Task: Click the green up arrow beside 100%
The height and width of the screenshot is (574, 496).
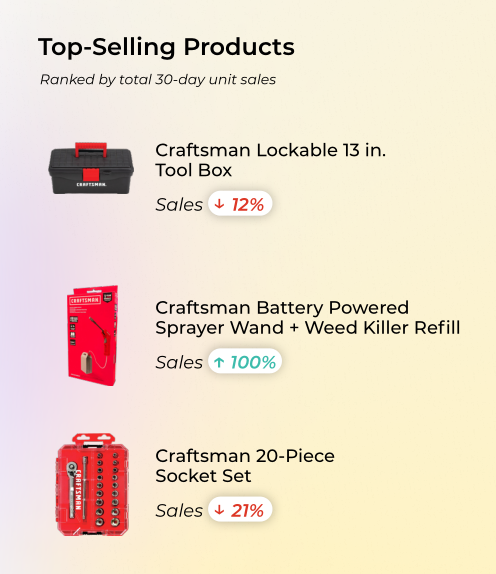Action: (219, 362)
